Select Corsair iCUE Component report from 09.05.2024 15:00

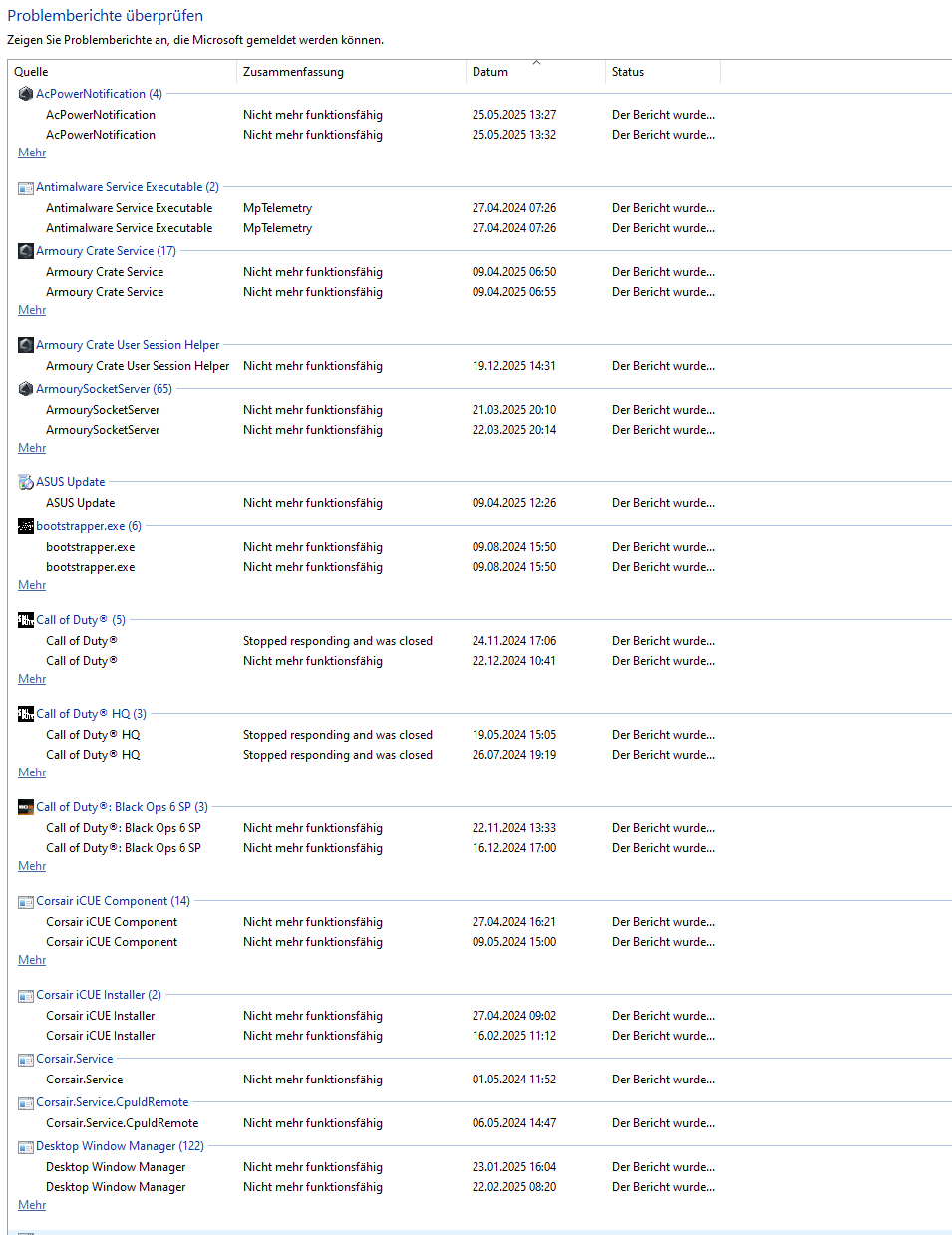click(380, 942)
